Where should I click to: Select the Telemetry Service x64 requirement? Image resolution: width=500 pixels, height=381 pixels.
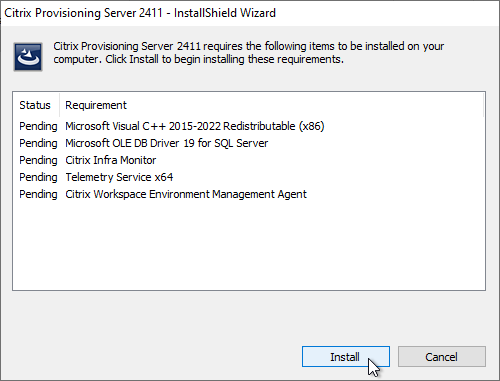(x=119, y=177)
